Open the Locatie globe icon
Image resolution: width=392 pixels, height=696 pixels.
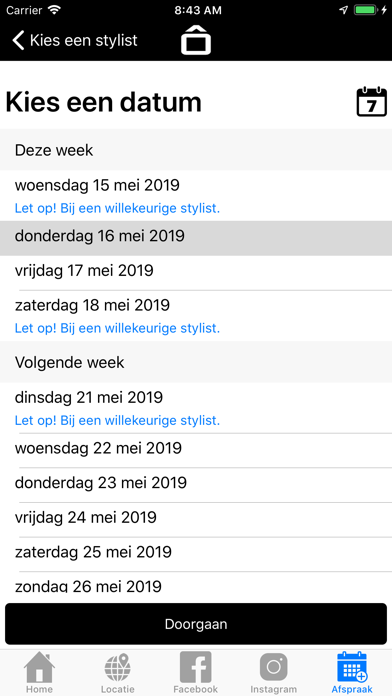click(118, 668)
